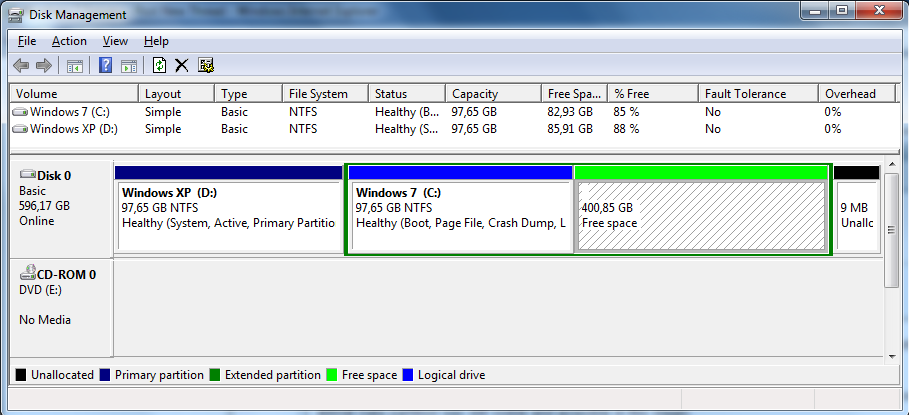Open the Properties toolbar icon

[206, 65]
